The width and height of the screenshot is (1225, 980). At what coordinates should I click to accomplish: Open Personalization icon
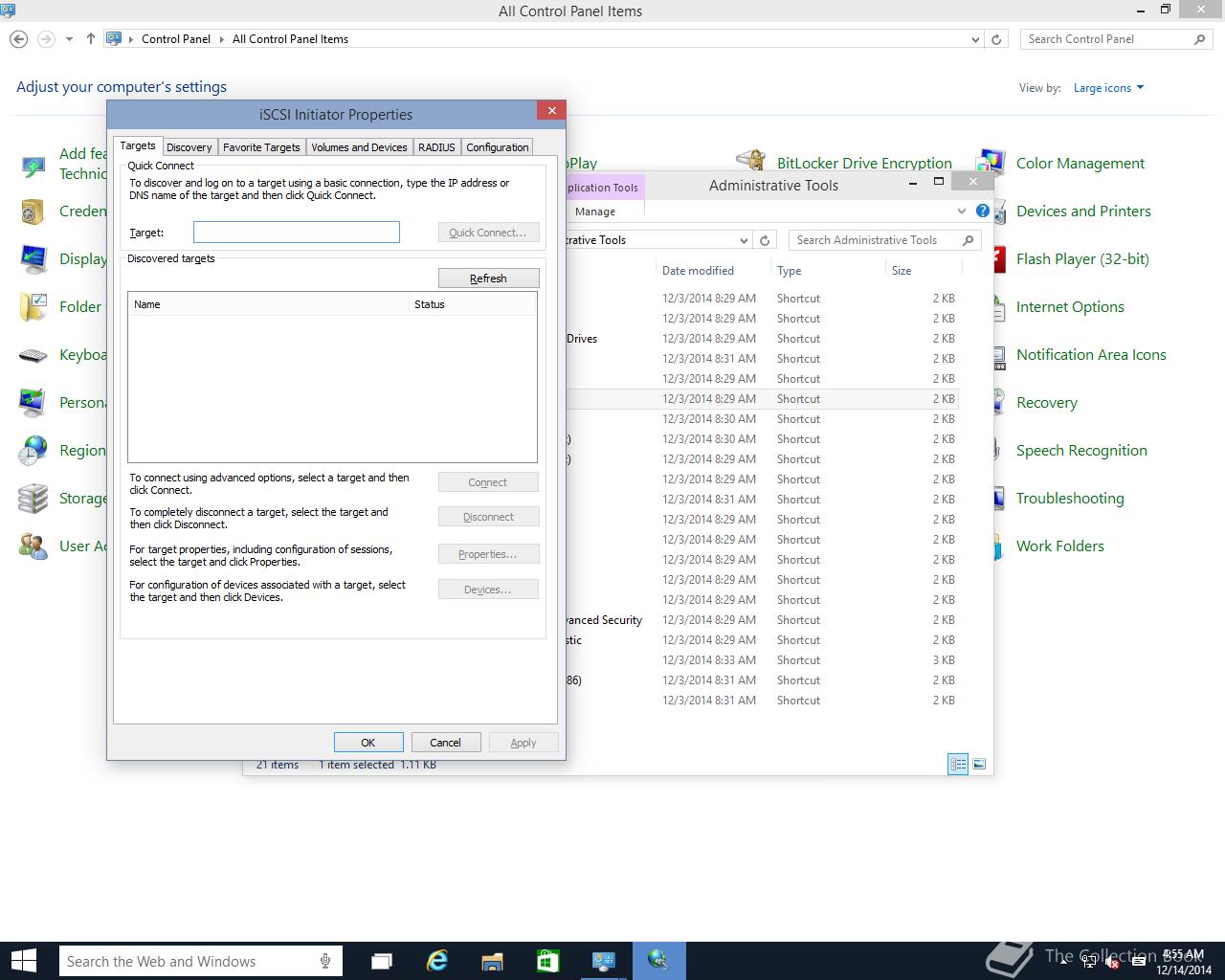click(x=33, y=403)
